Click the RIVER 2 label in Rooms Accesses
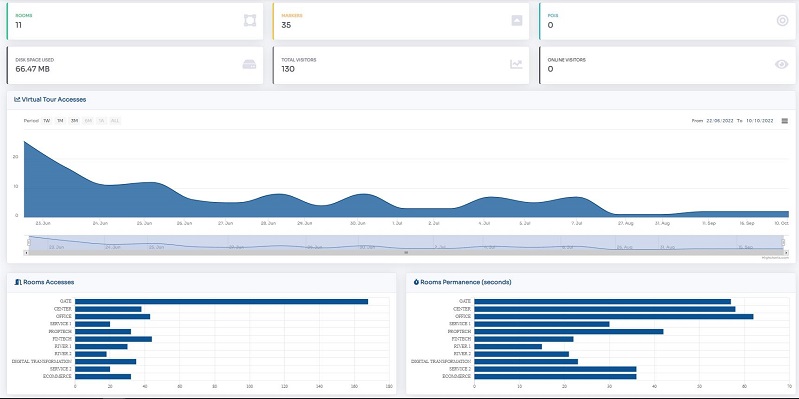Viewport: 799px width, 399px height. tap(63, 354)
